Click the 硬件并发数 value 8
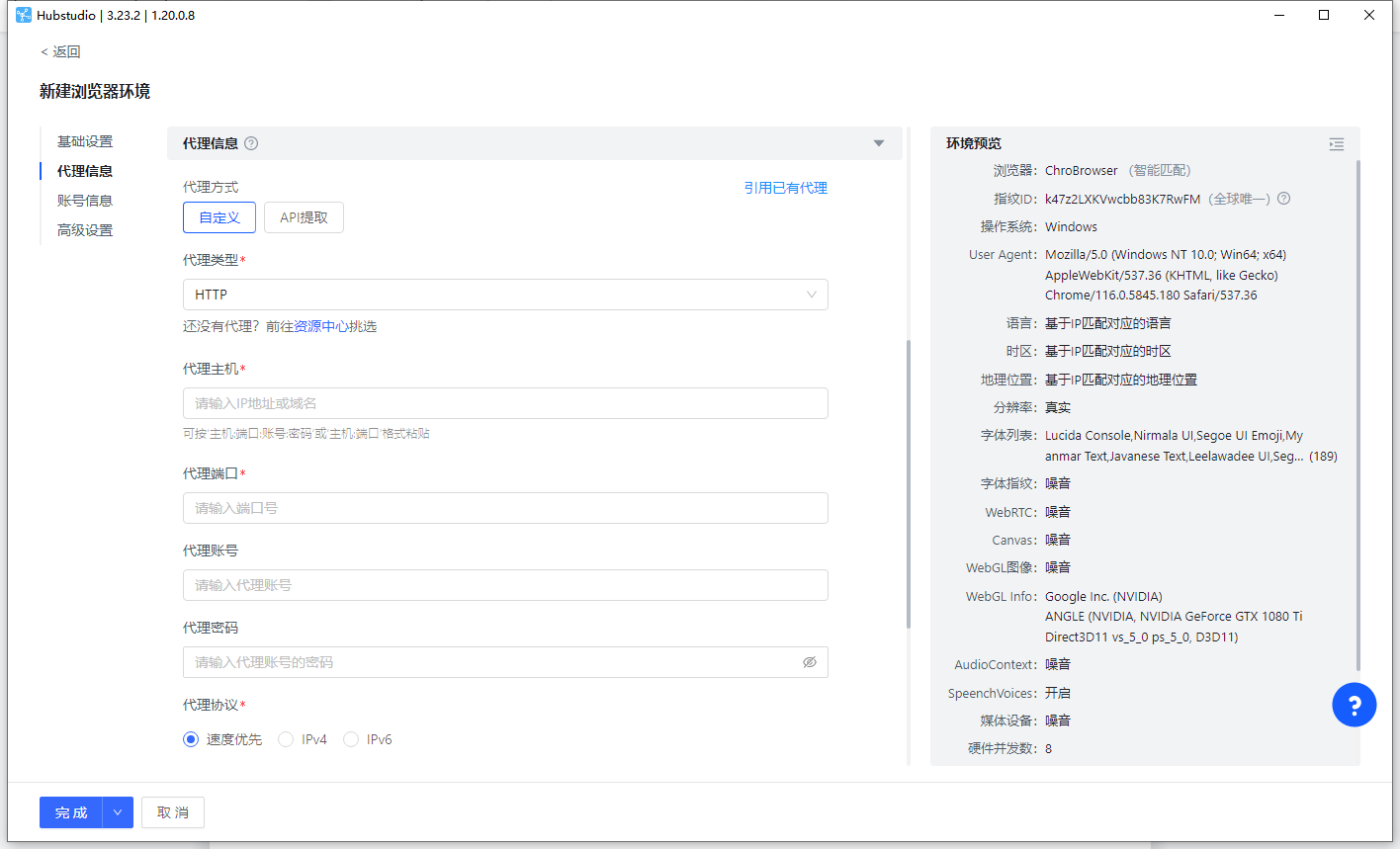Screen dimensions: 1400x849 pos(1049,748)
